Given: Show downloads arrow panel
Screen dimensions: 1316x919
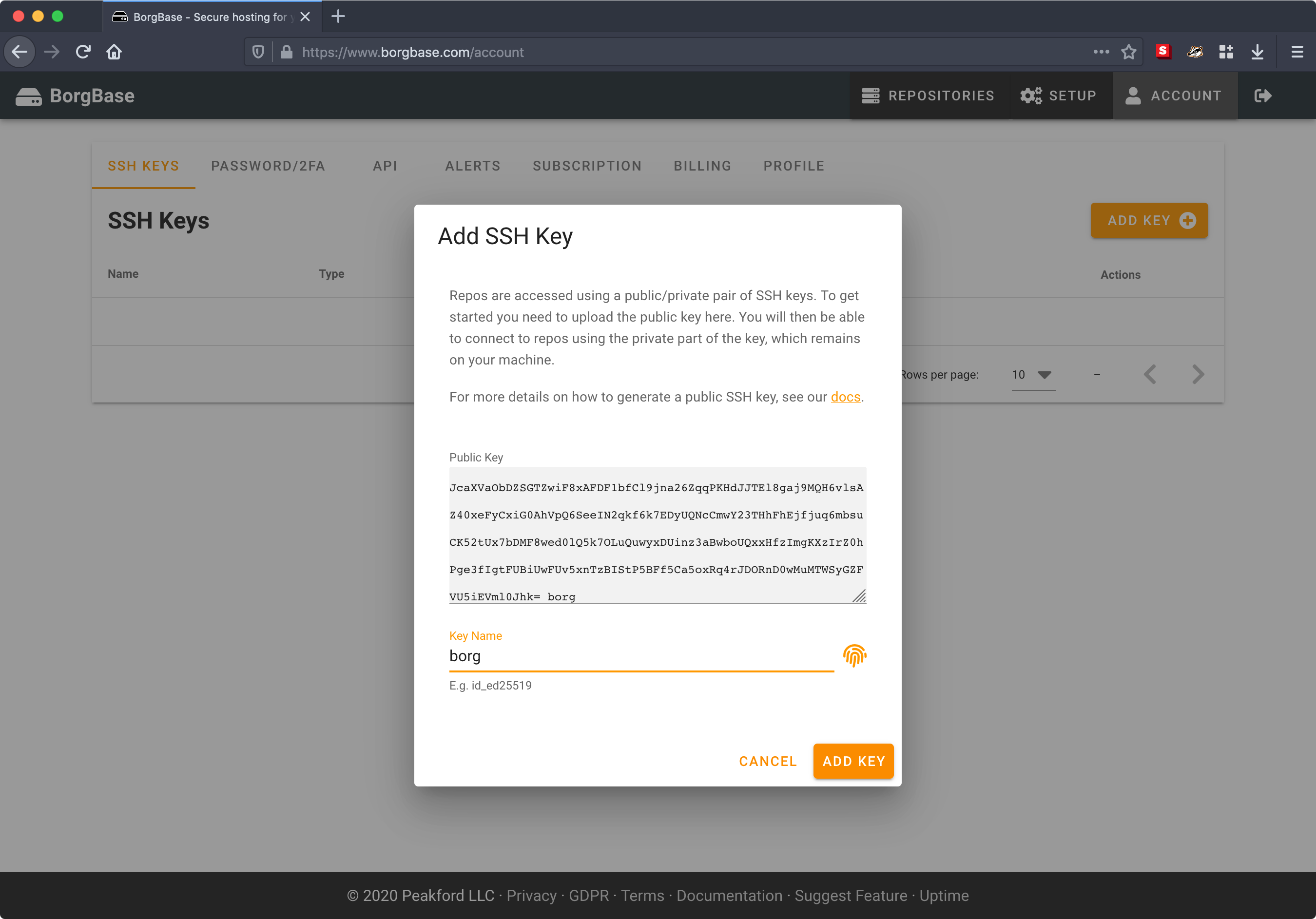Looking at the screenshot, I should [x=1258, y=52].
